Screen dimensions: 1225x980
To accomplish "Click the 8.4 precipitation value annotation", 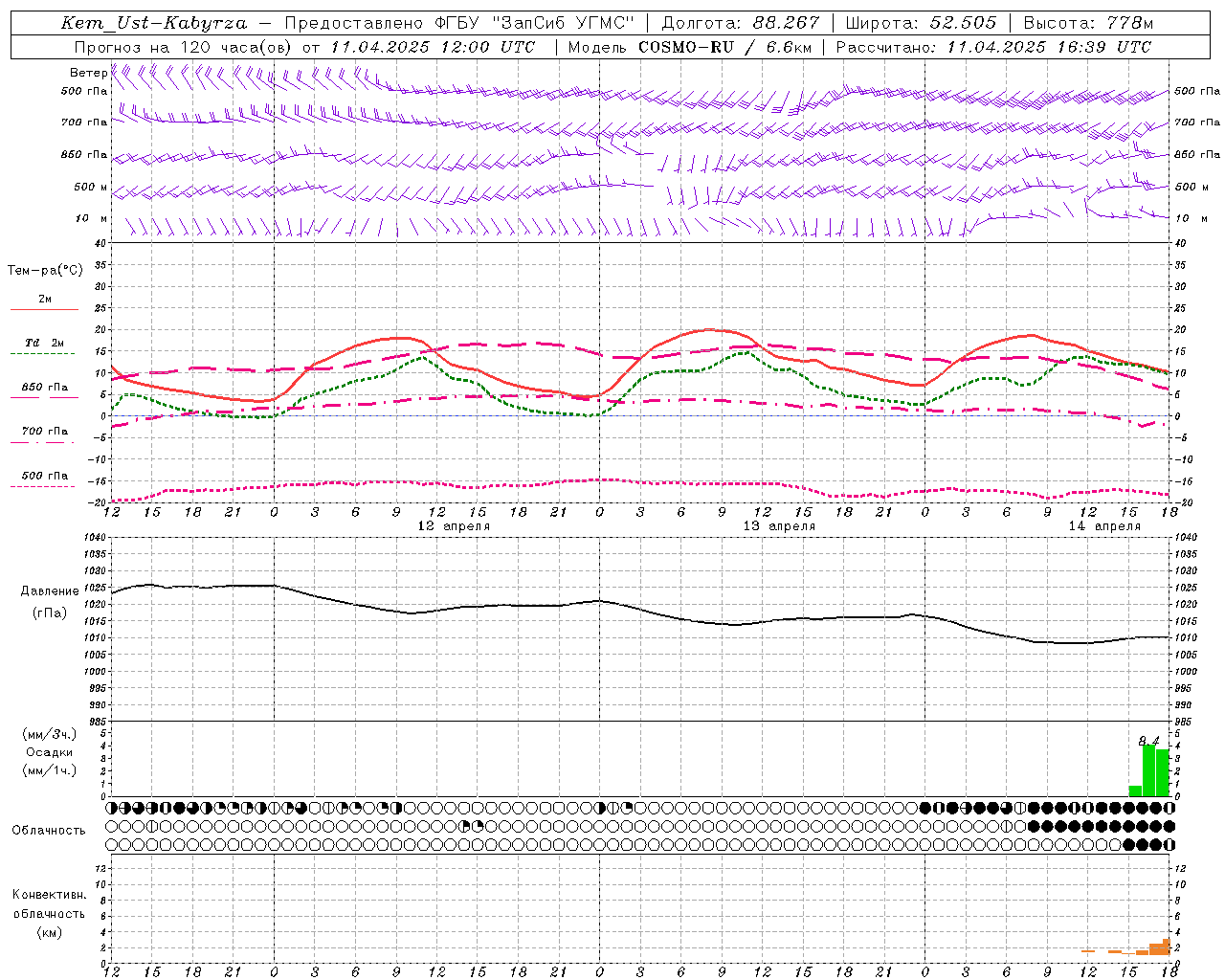I will [1148, 741].
